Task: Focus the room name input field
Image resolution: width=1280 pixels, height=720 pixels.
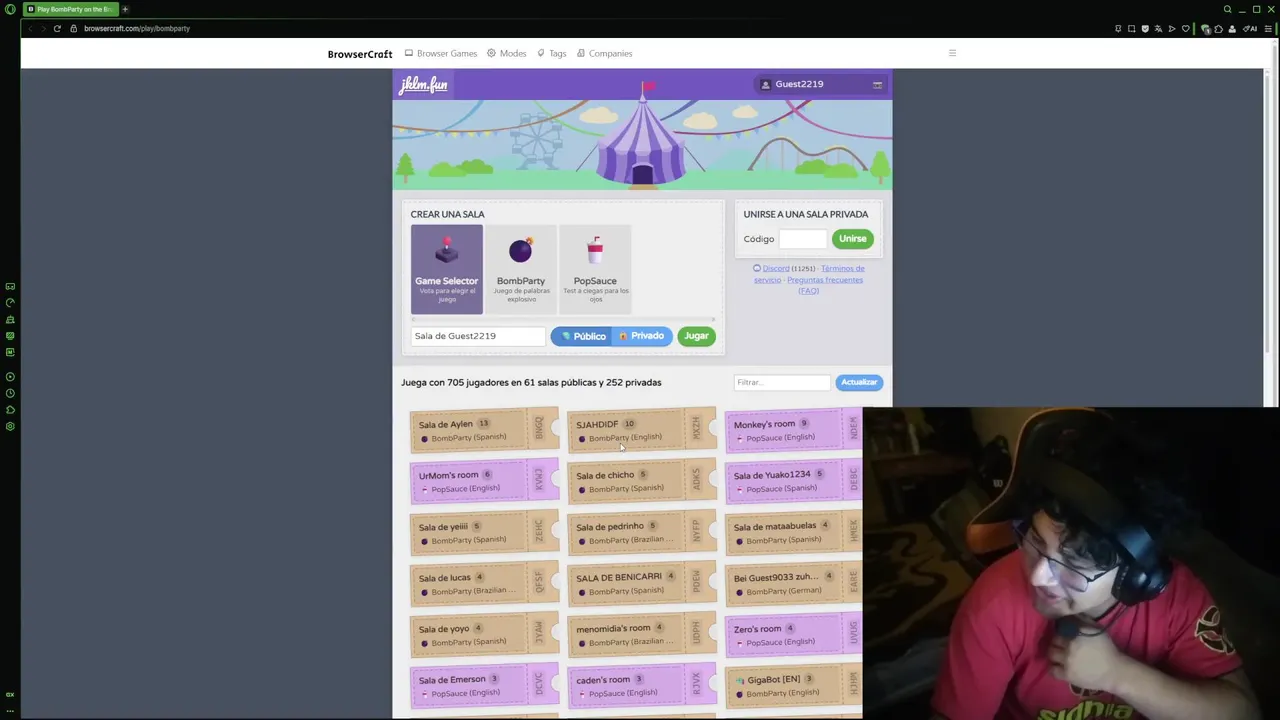Action: coord(478,336)
